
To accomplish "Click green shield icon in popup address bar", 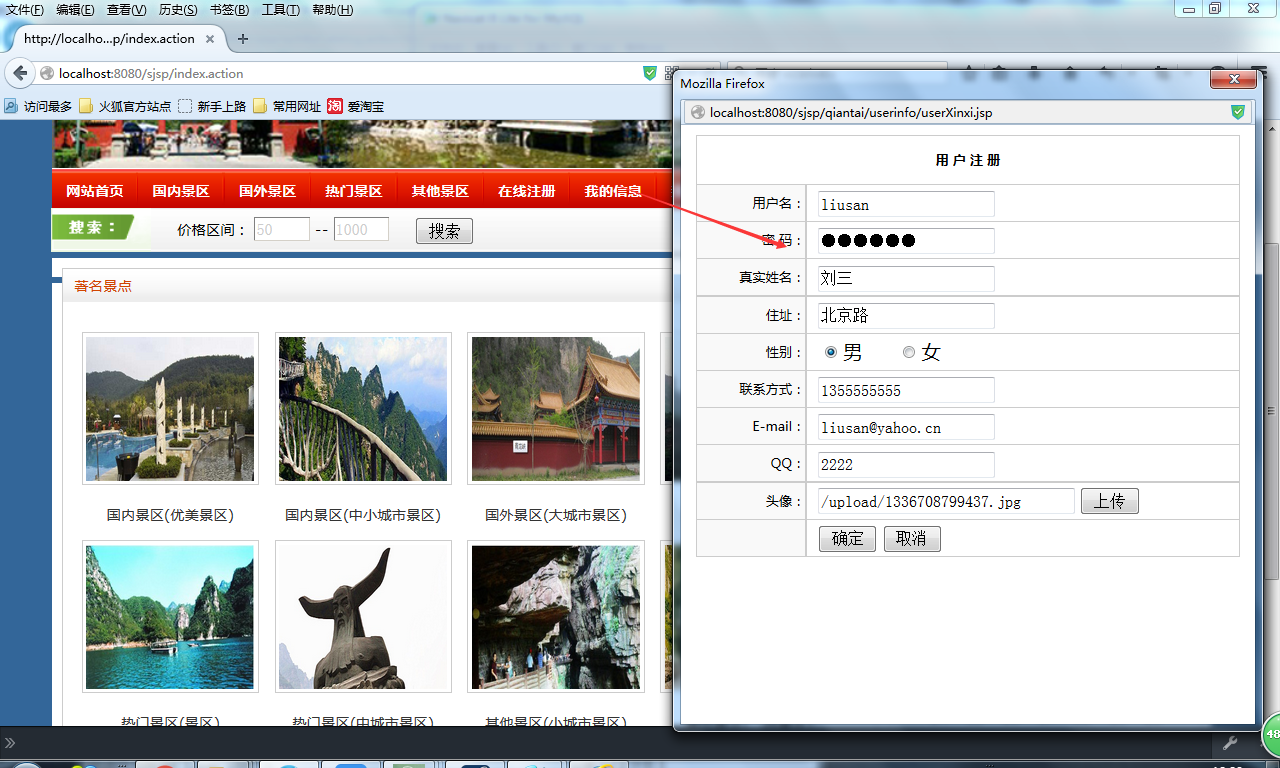I will click(1237, 112).
